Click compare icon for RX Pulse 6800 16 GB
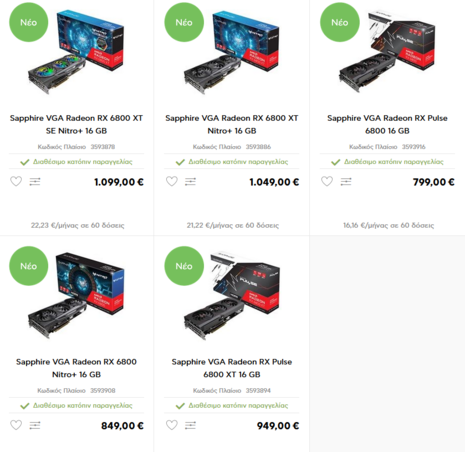 pyautogui.click(x=346, y=182)
